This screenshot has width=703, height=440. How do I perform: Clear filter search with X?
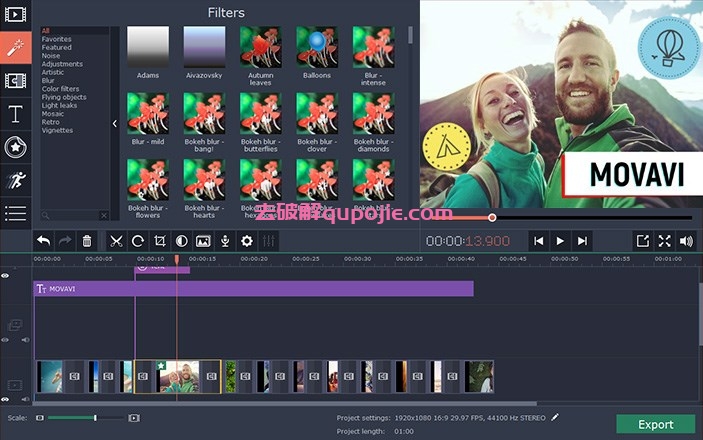pos(104,216)
